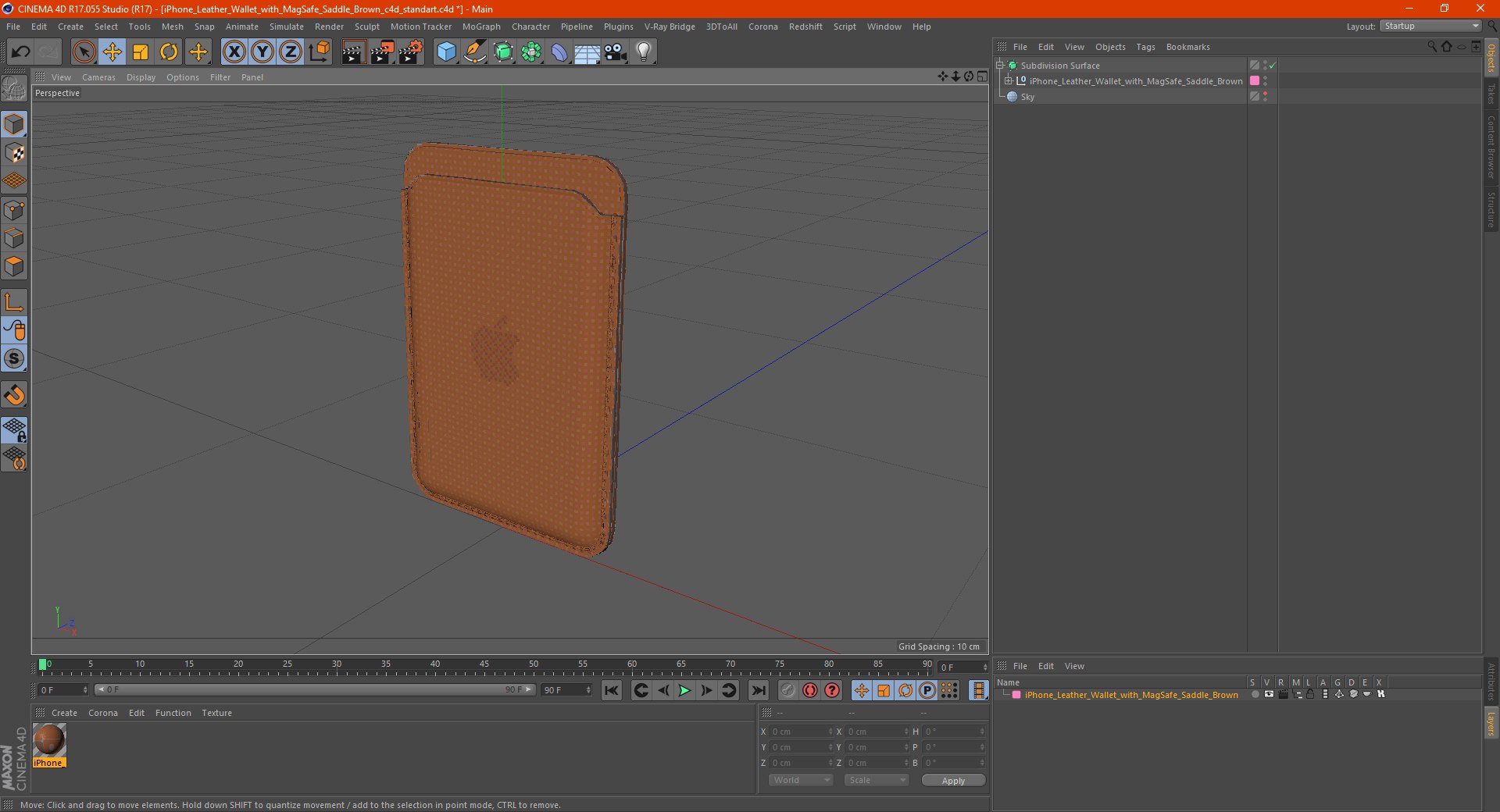Go to start of animation

[x=612, y=690]
